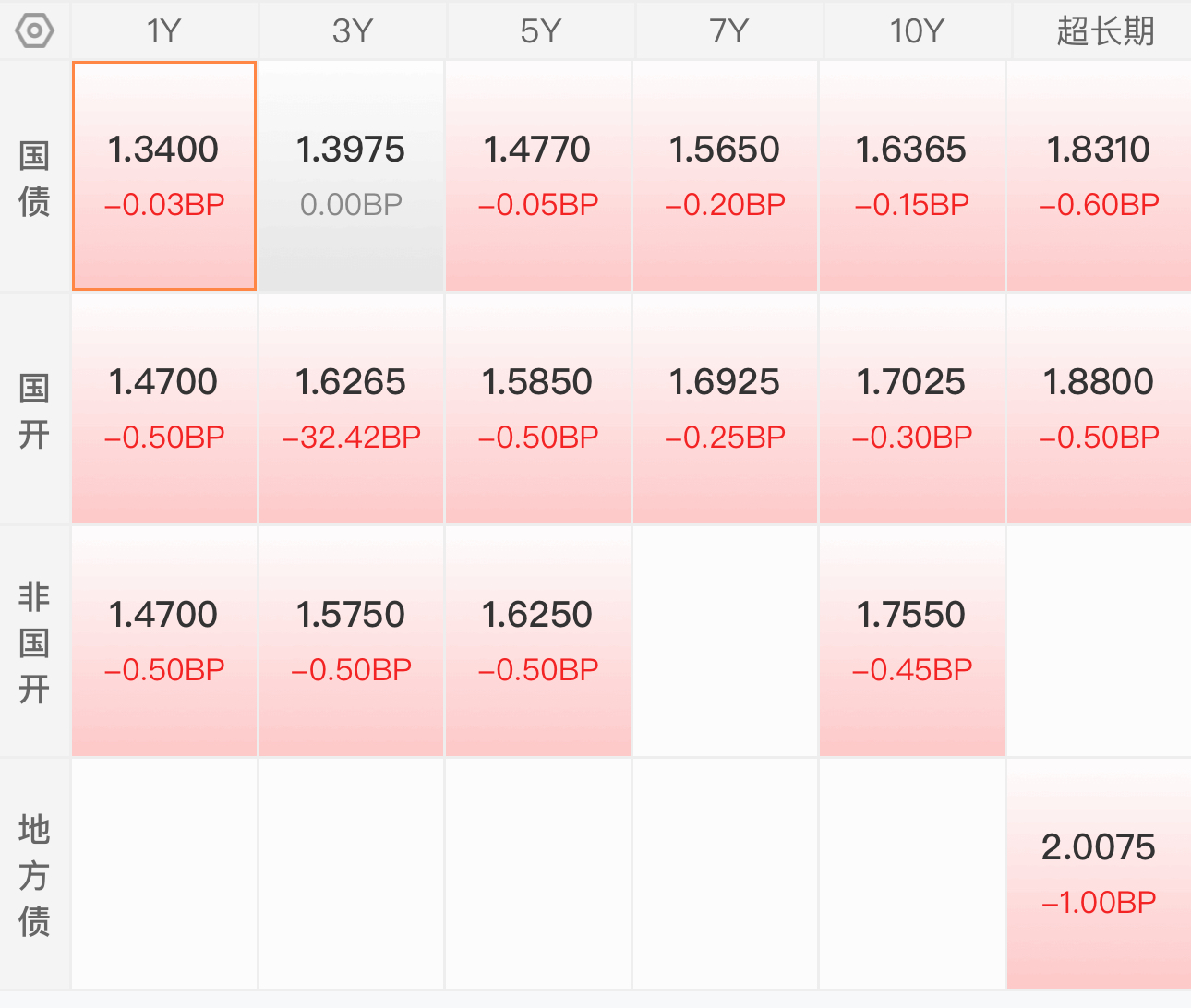The width and height of the screenshot is (1191, 1008).
Task: Click the 国债 row label
Action: pos(34,178)
